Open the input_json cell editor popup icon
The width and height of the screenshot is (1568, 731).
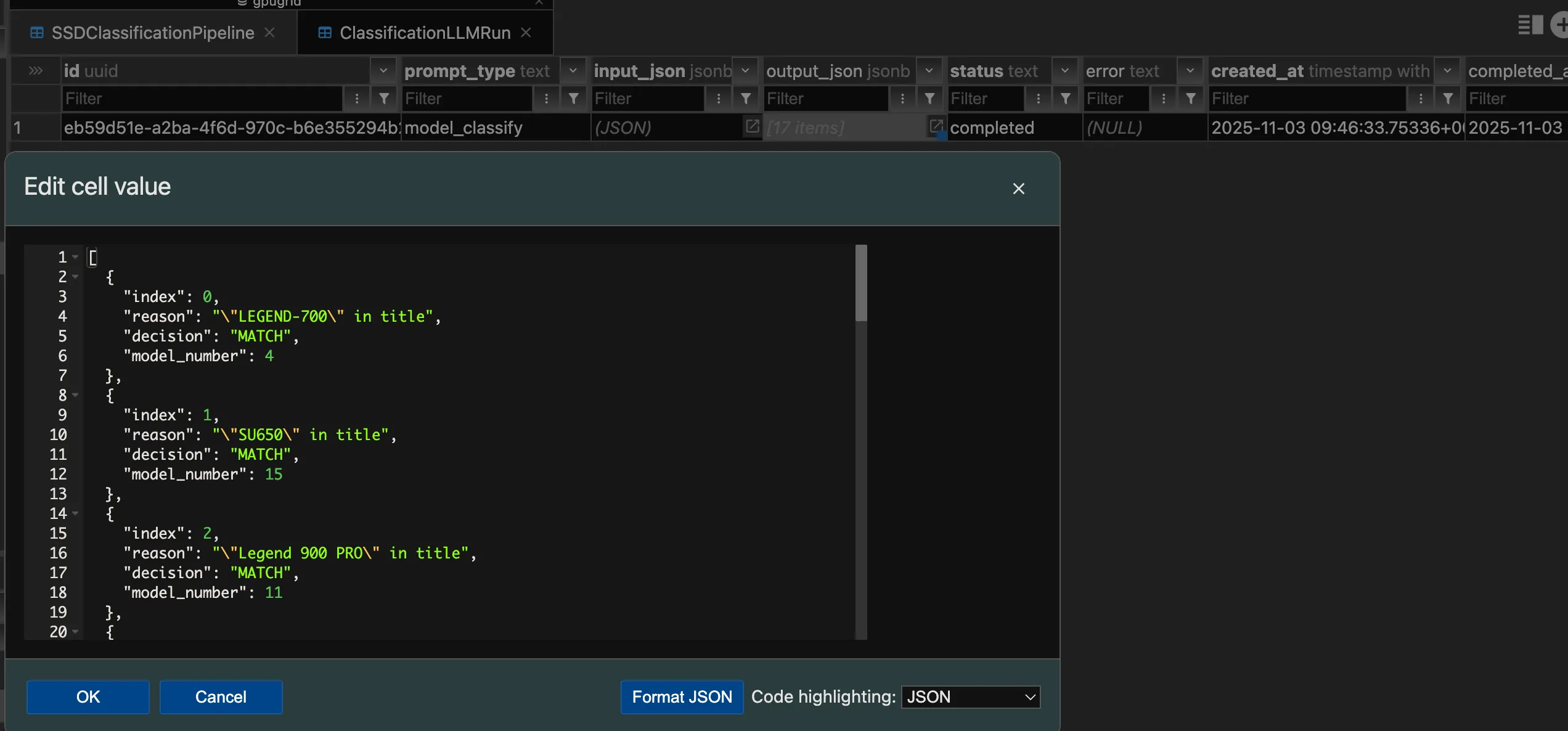point(752,126)
